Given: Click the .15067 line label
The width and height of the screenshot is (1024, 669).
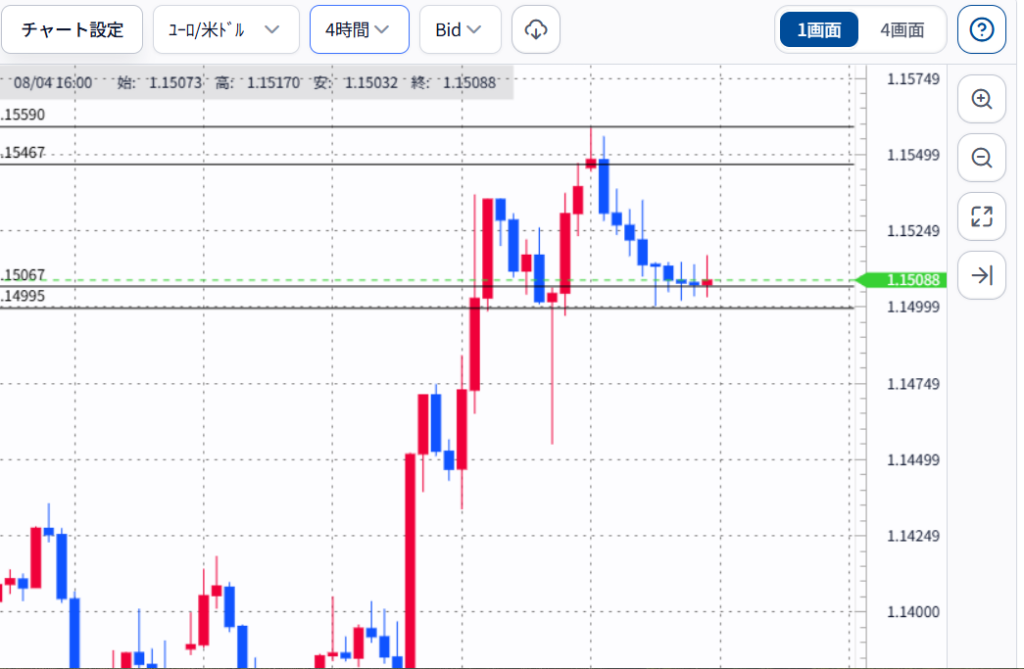Looking at the screenshot, I should (23, 274).
